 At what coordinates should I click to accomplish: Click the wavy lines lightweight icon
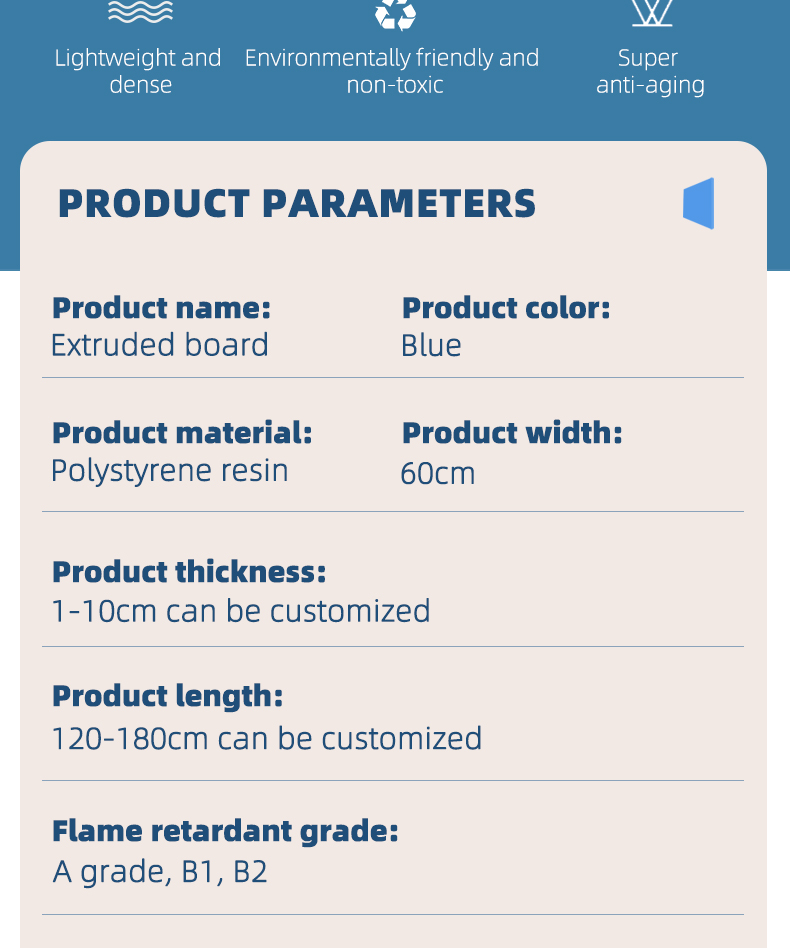click(140, 11)
